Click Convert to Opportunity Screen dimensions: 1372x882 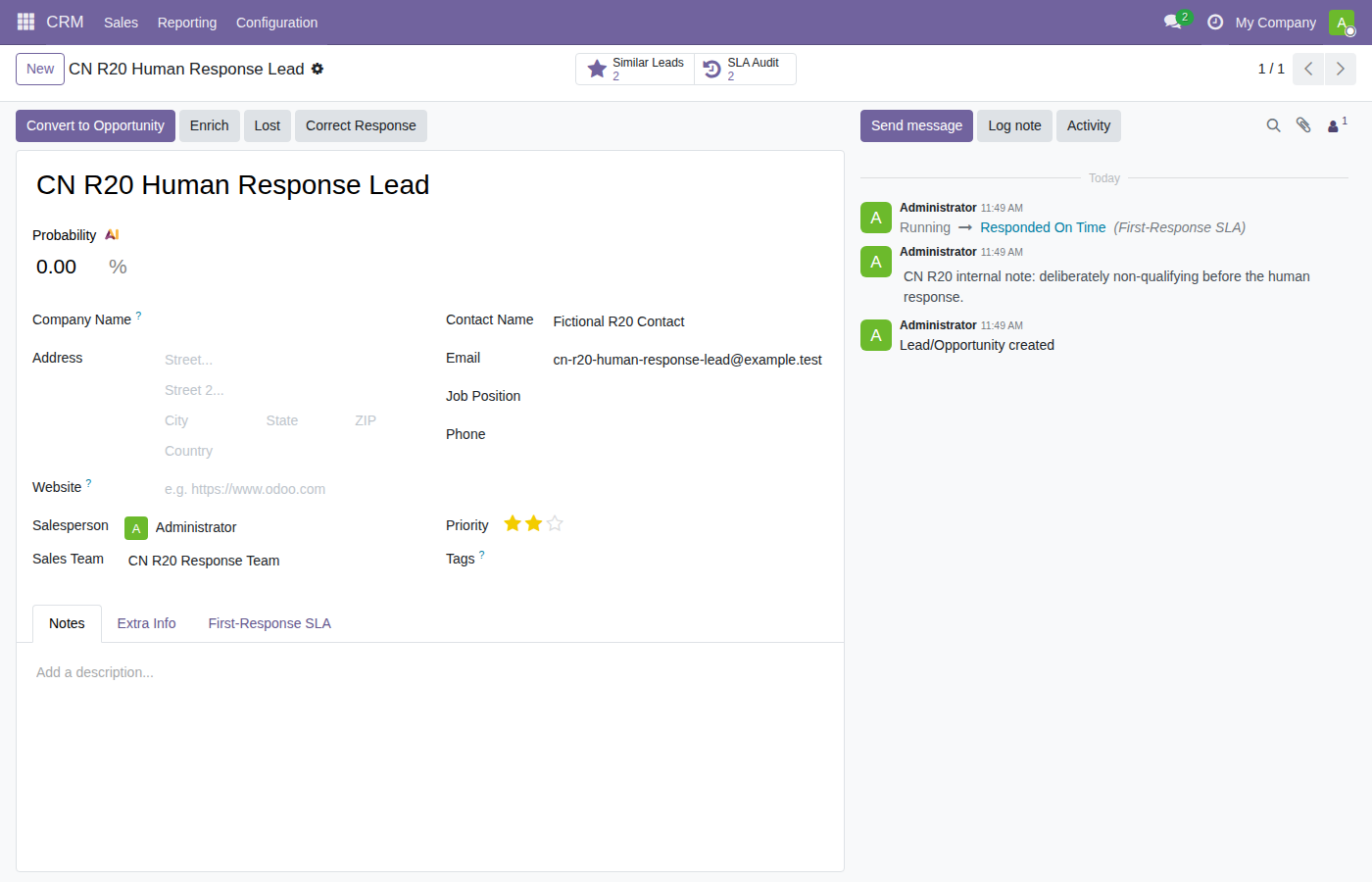coord(95,125)
